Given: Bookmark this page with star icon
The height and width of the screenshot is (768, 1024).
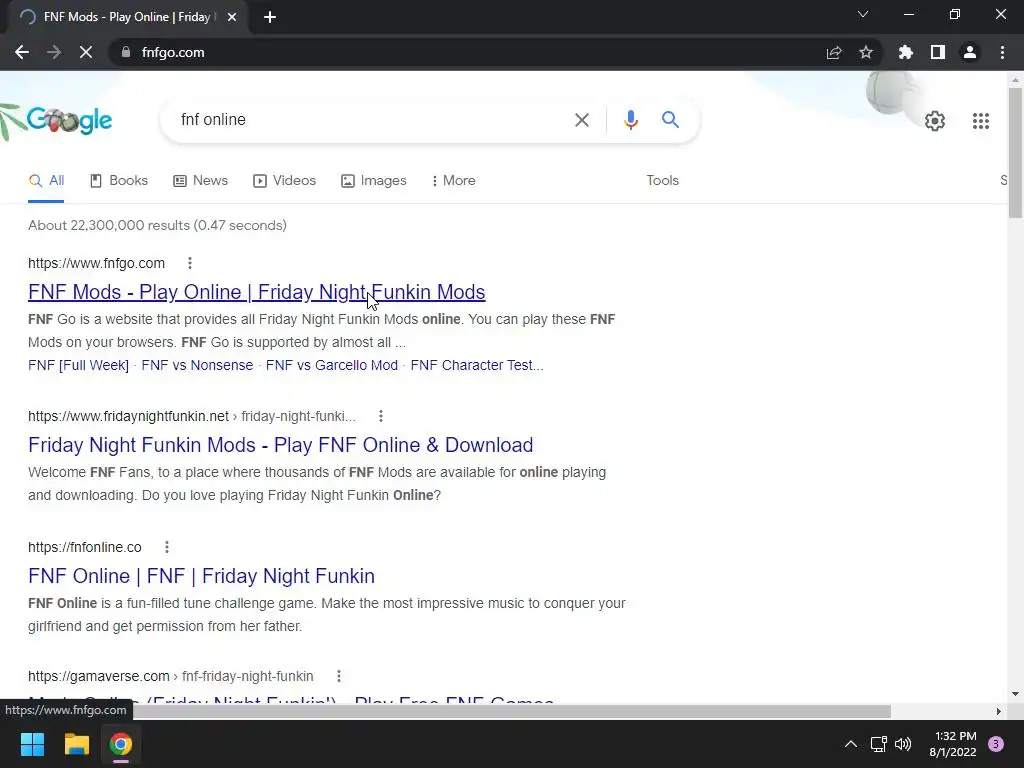Looking at the screenshot, I should (x=866, y=52).
